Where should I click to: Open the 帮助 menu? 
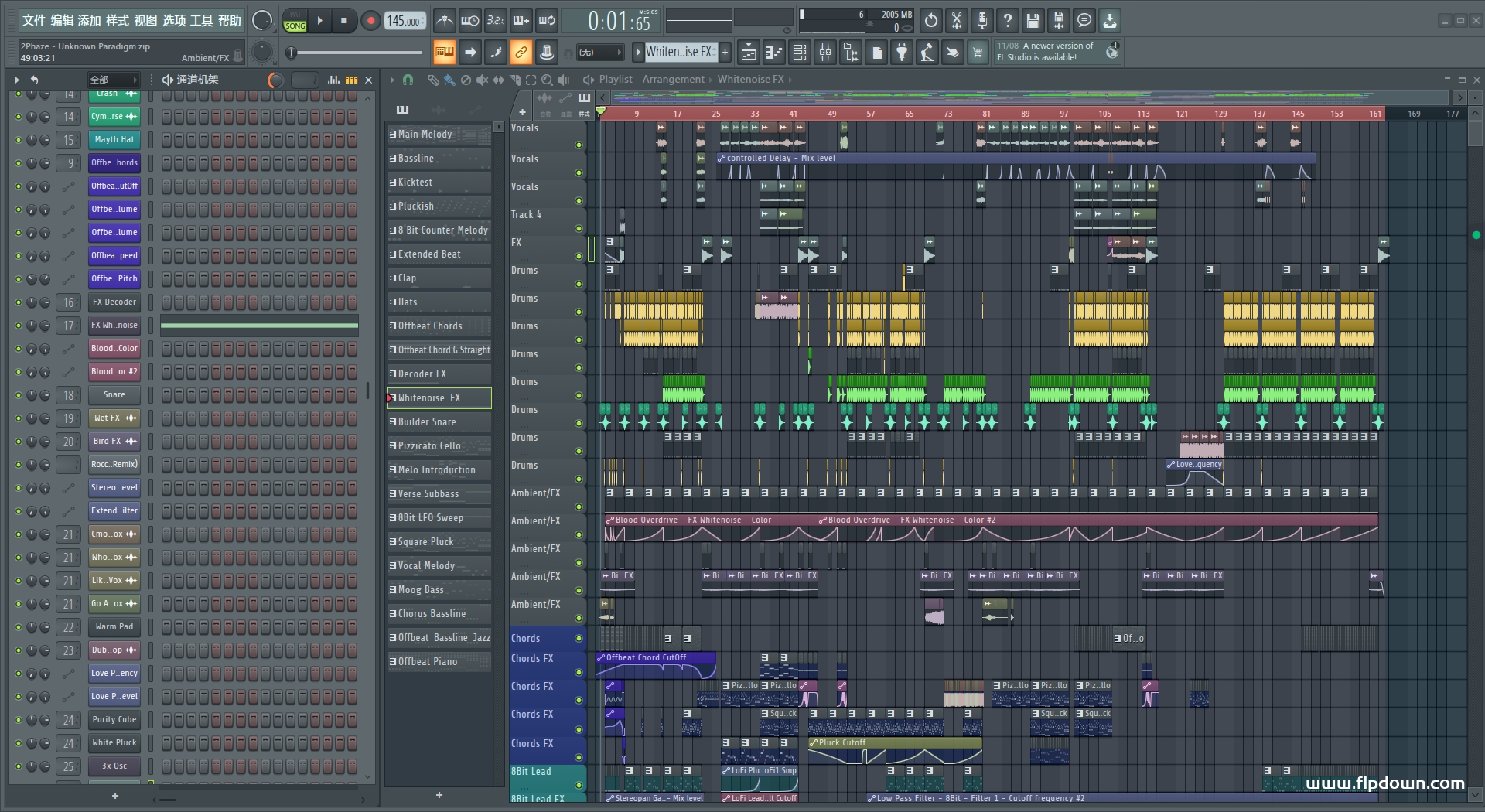point(229,20)
